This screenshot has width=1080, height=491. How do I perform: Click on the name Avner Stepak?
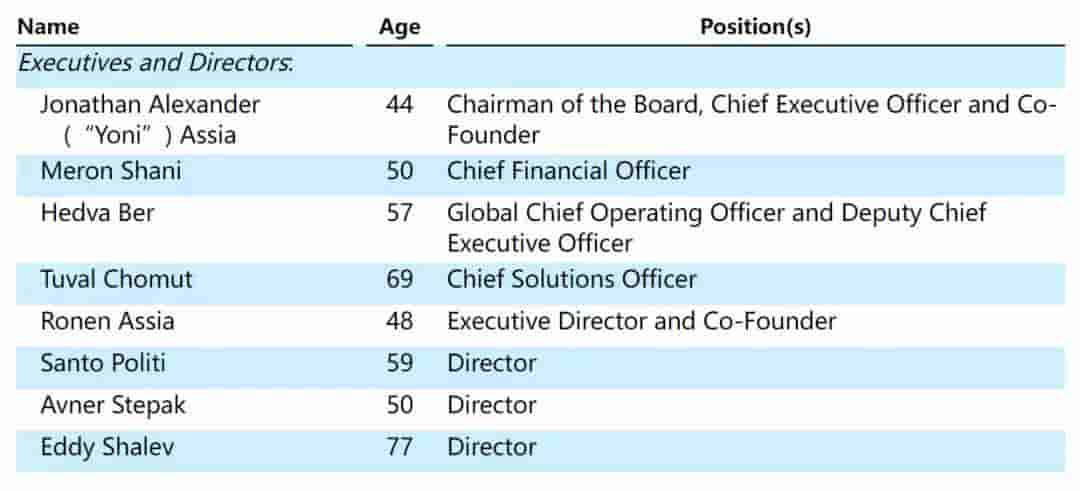[x=113, y=405]
